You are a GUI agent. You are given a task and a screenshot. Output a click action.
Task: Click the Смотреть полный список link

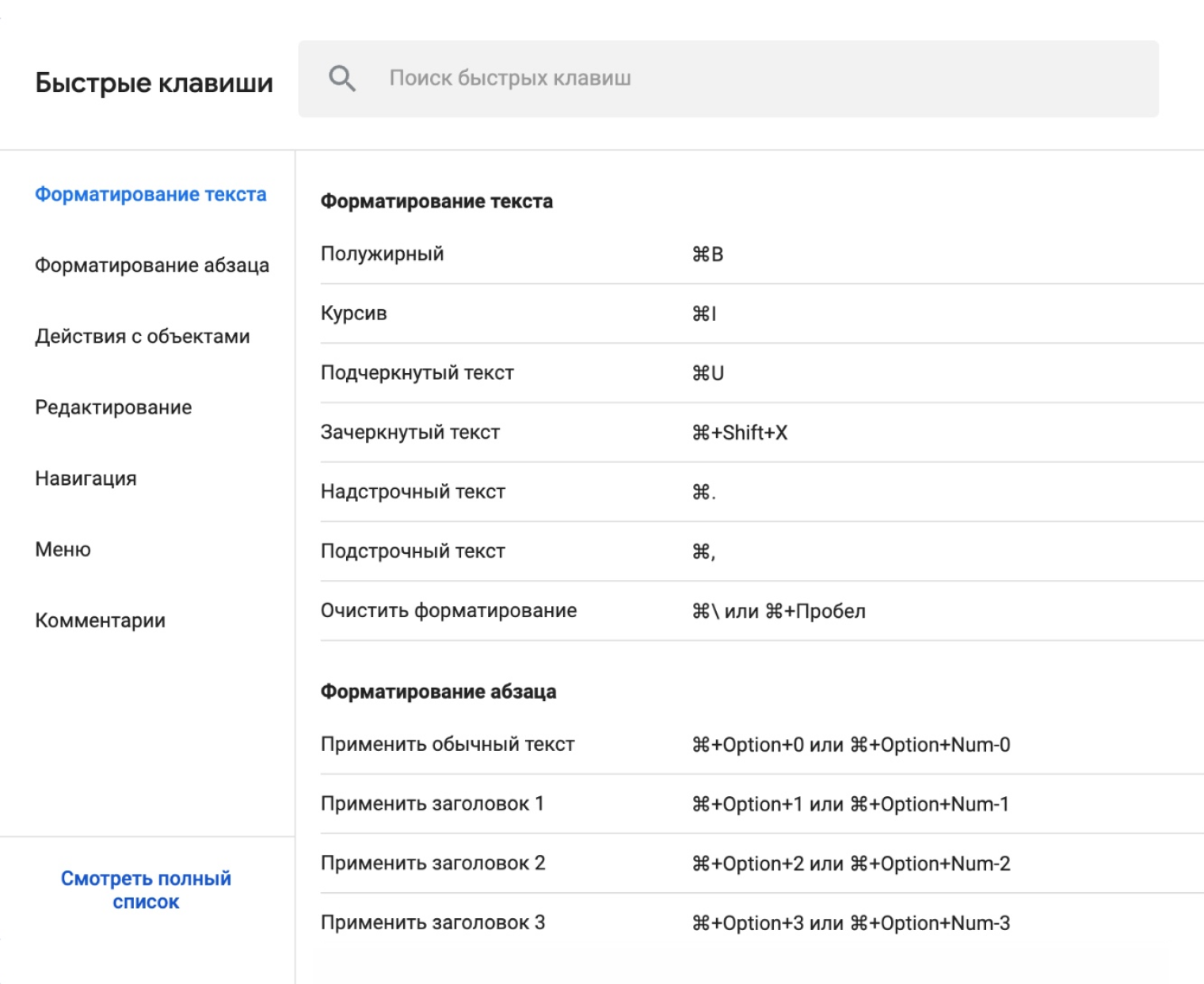point(147,890)
